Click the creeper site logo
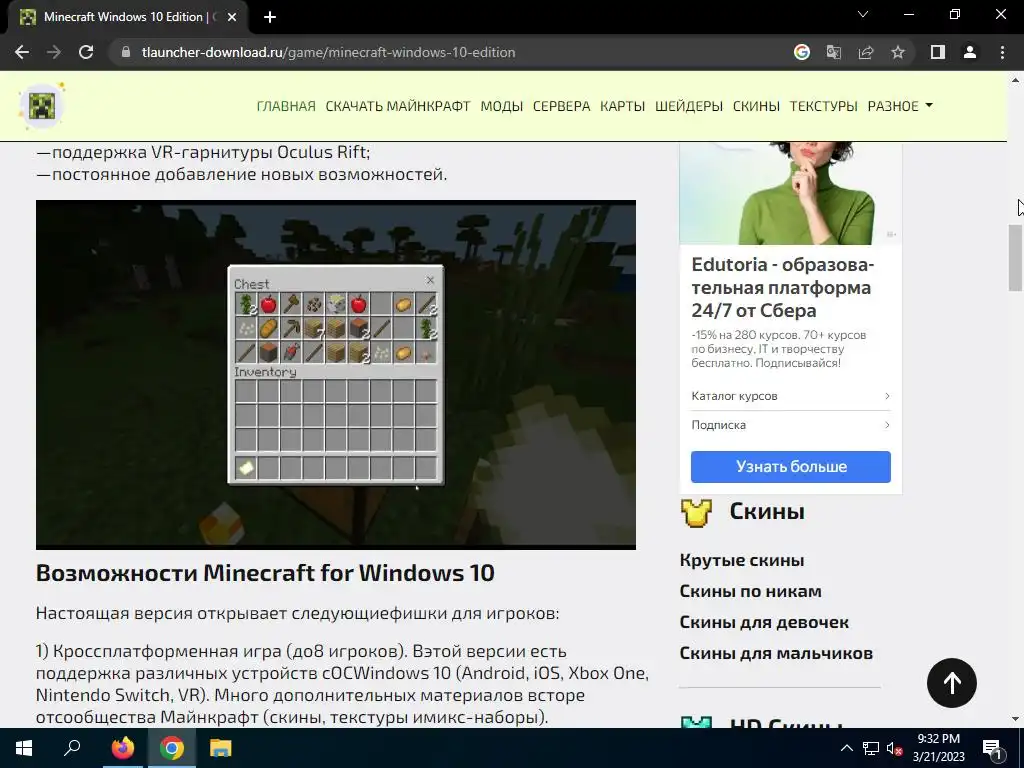Screen dimensions: 1024x768 point(41,105)
